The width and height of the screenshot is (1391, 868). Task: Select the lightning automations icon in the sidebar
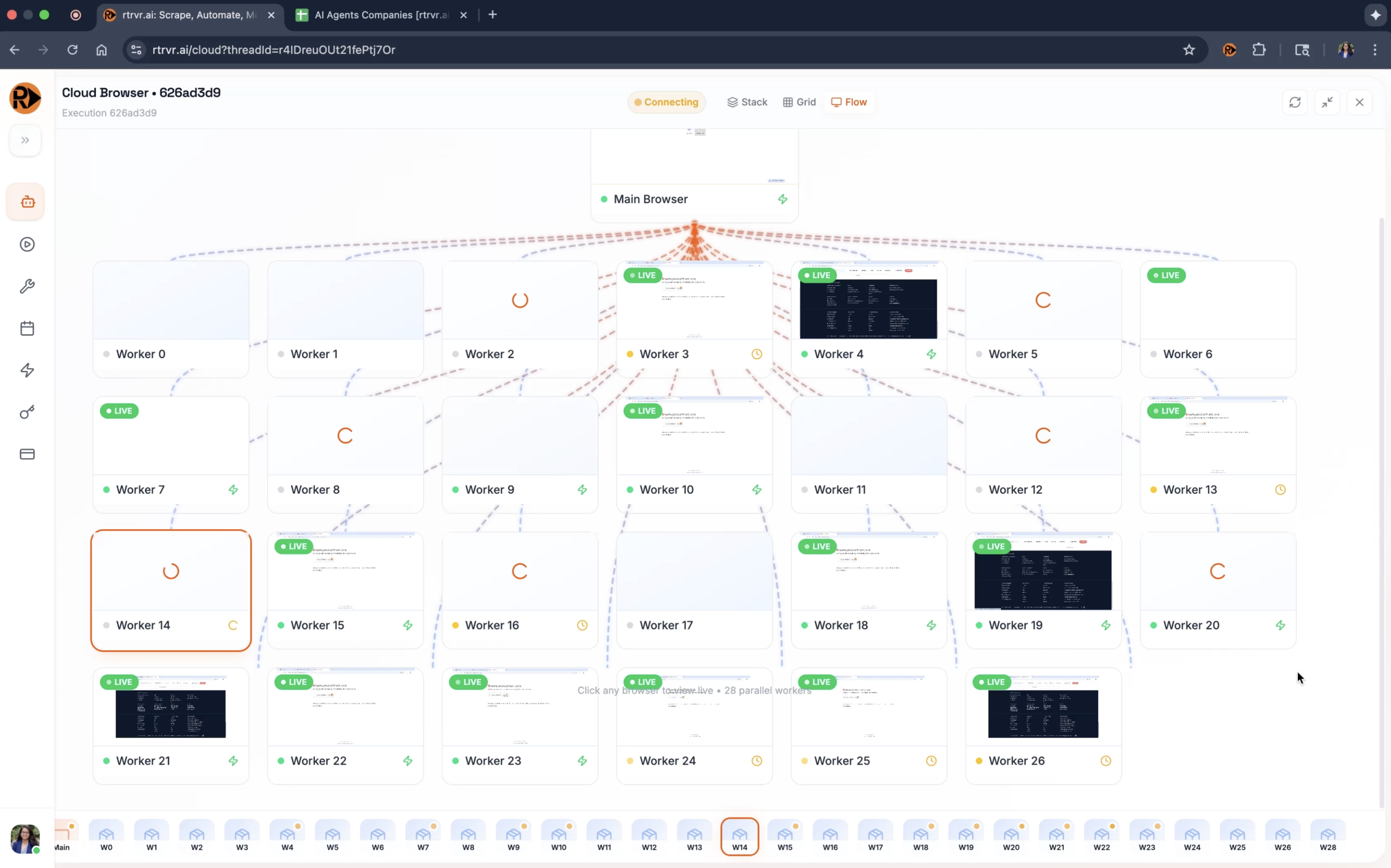click(26, 370)
